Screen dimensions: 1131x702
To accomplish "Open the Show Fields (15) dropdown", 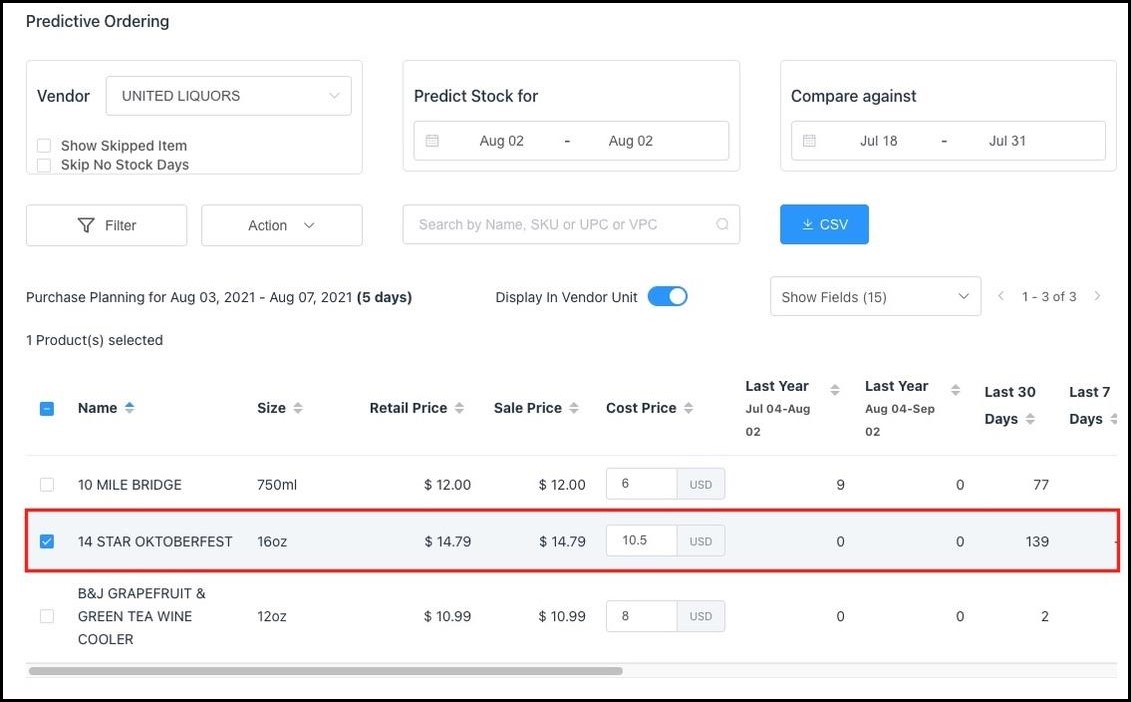I will coord(875,296).
